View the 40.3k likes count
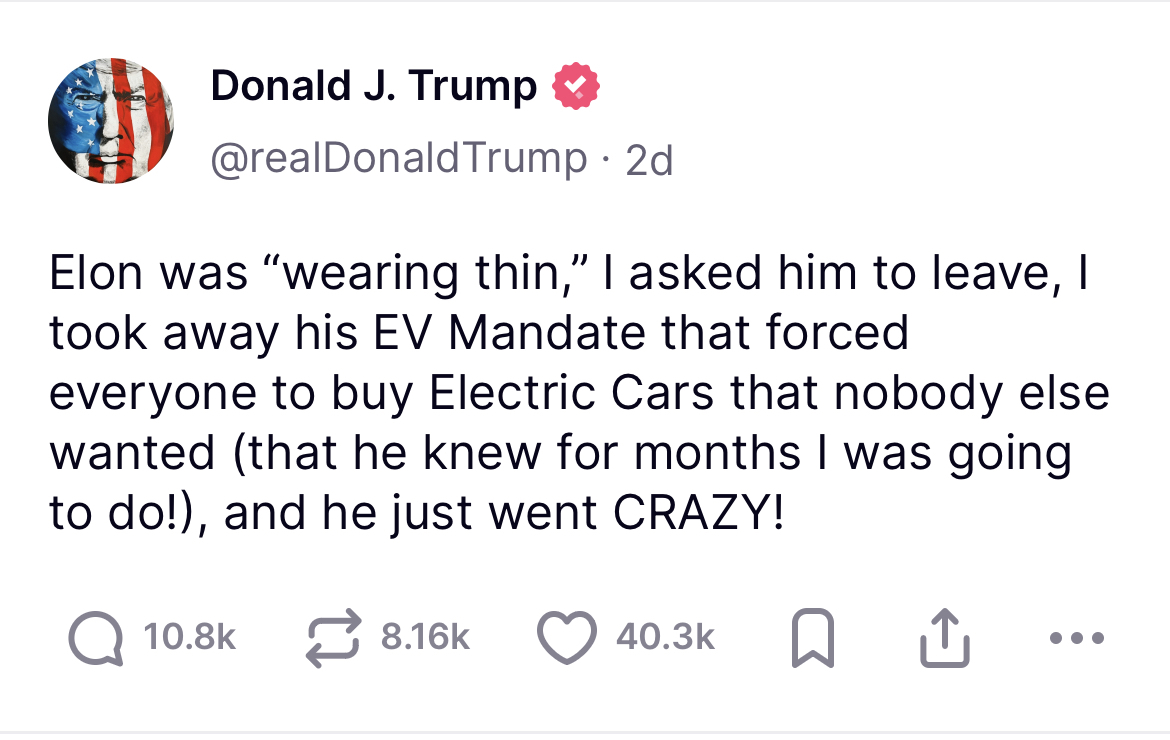The image size is (1170, 740). coord(666,638)
